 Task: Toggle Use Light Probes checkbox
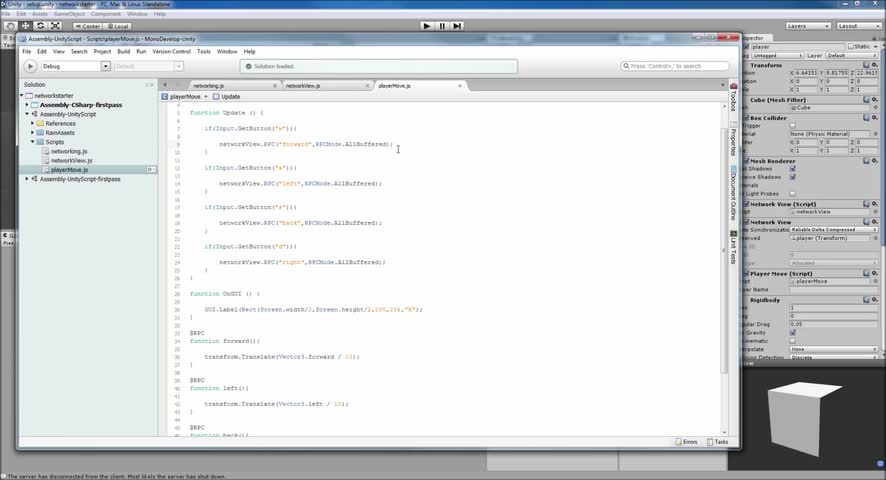coord(793,194)
